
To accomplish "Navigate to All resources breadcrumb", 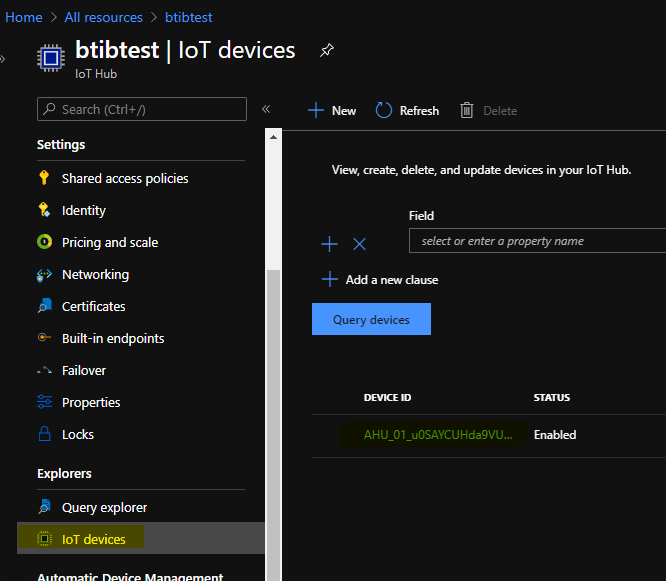I will click(x=103, y=17).
